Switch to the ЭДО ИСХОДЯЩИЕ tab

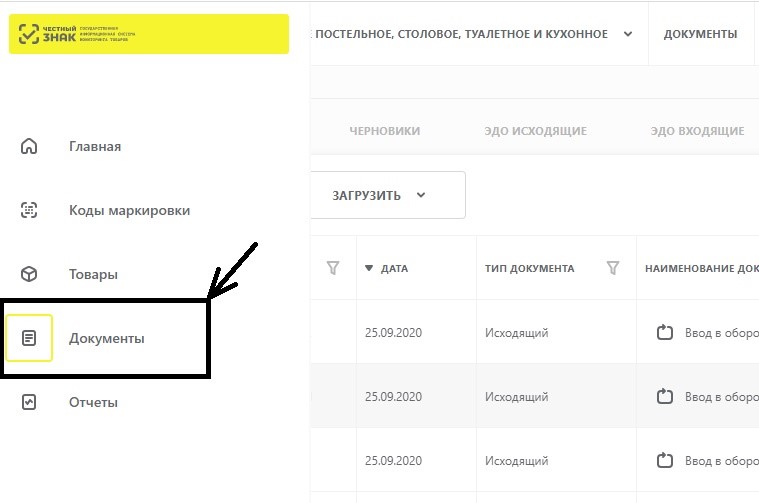tap(535, 131)
